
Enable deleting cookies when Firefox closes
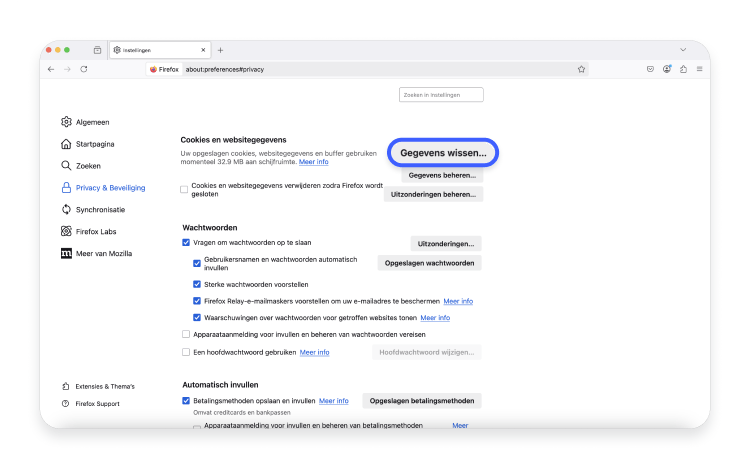(185, 189)
